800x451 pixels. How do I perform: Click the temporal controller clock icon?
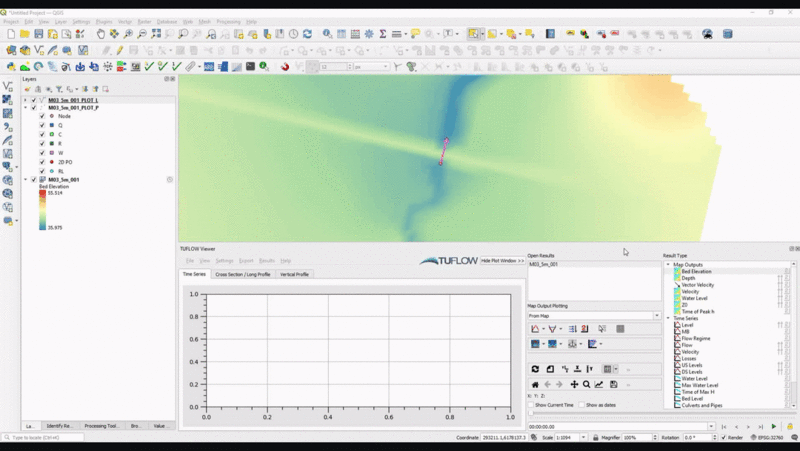293,34
